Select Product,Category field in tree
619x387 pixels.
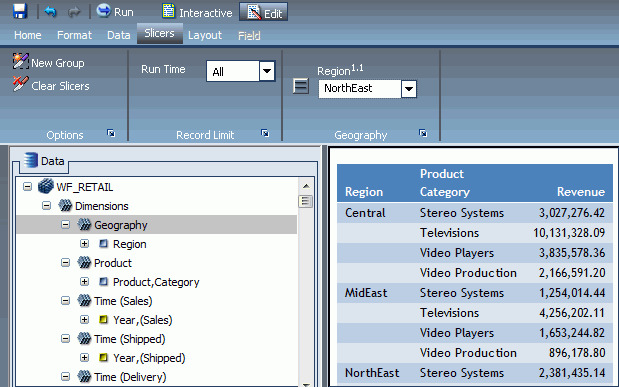pos(156,282)
